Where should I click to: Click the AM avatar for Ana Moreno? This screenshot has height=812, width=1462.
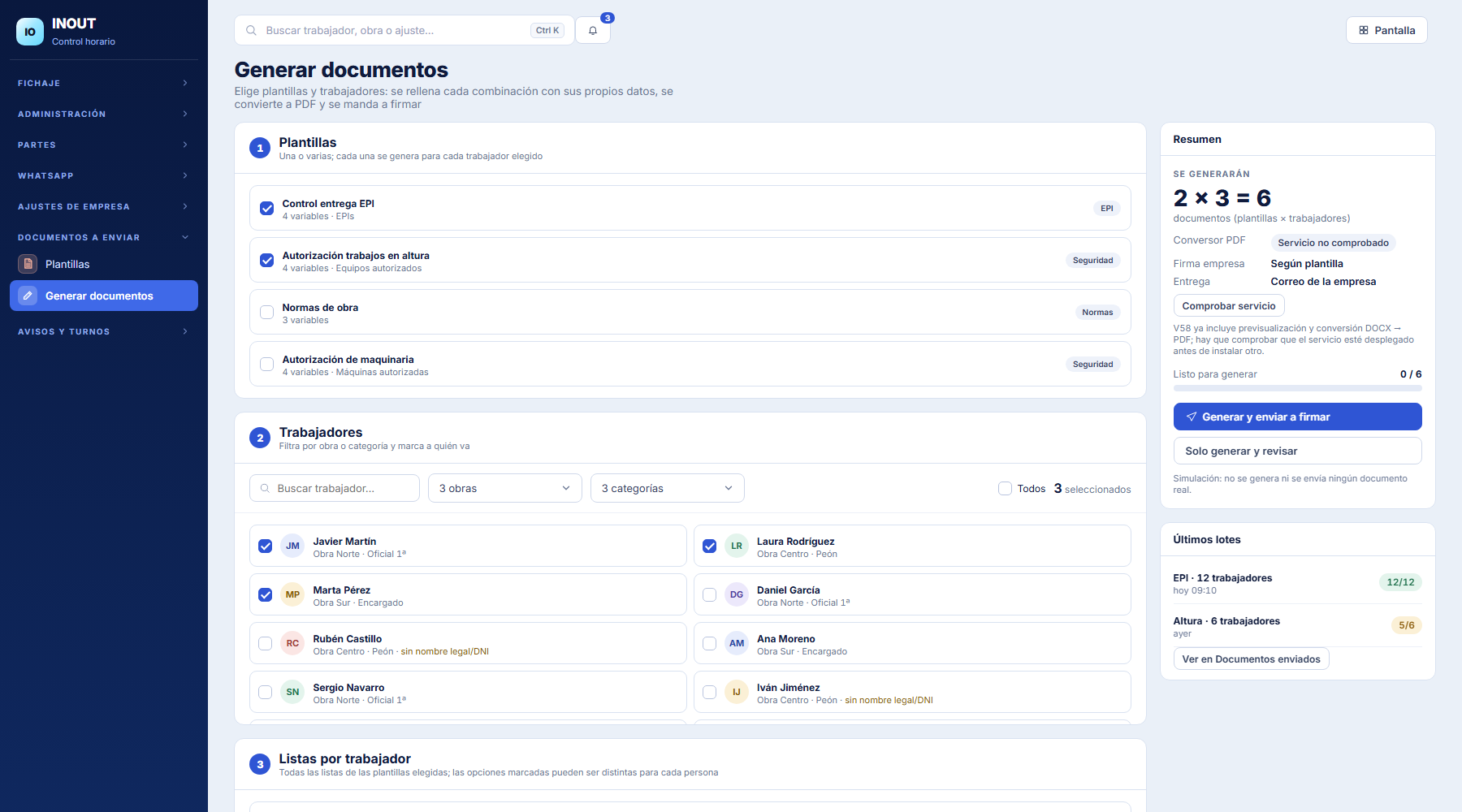click(736, 643)
